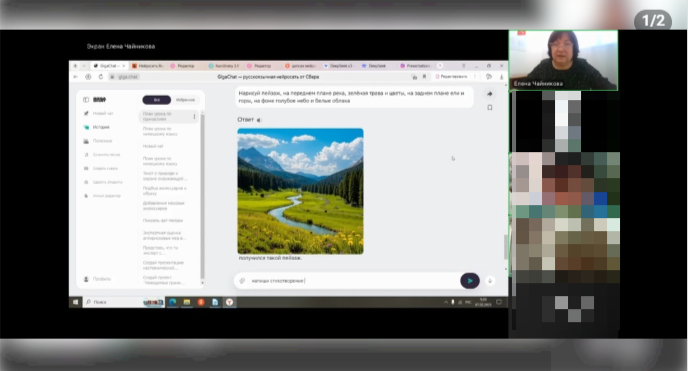Switch to the DeepSeek browser tab

coord(374,66)
